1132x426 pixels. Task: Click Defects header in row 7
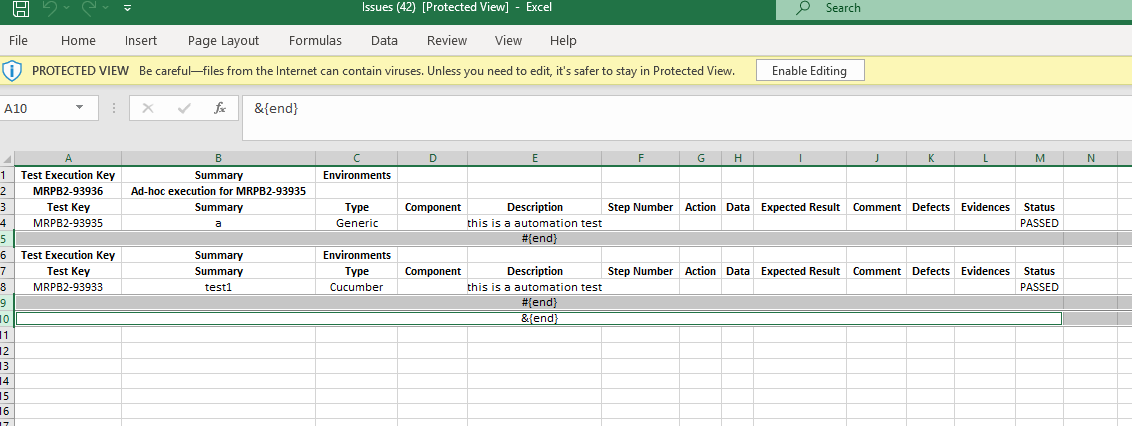(931, 271)
